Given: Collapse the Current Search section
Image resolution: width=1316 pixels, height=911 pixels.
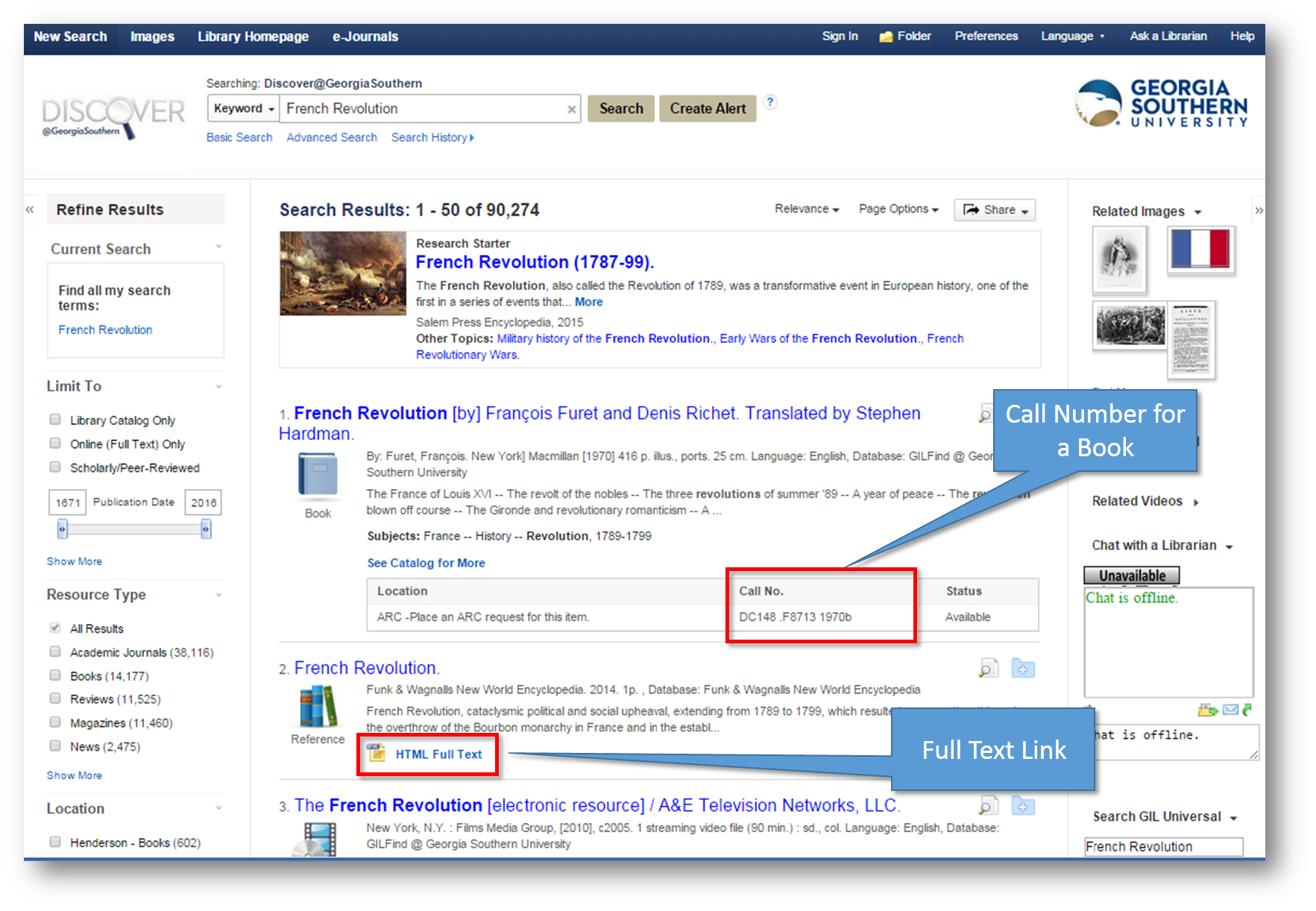Looking at the screenshot, I should point(218,246).
